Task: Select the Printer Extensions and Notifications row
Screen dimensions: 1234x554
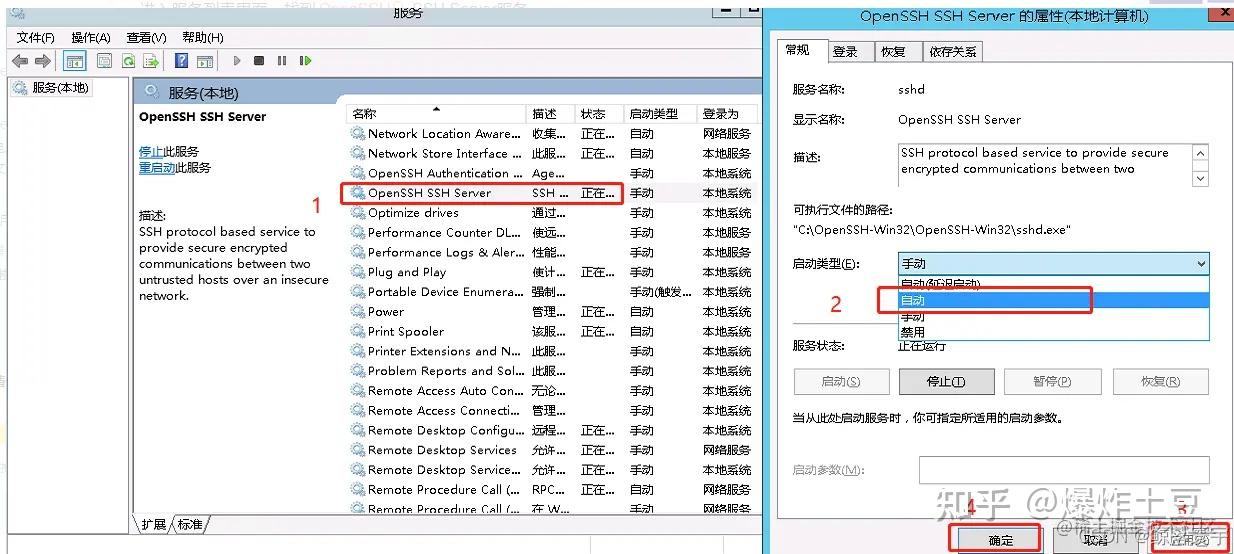Action: [551, 351]
